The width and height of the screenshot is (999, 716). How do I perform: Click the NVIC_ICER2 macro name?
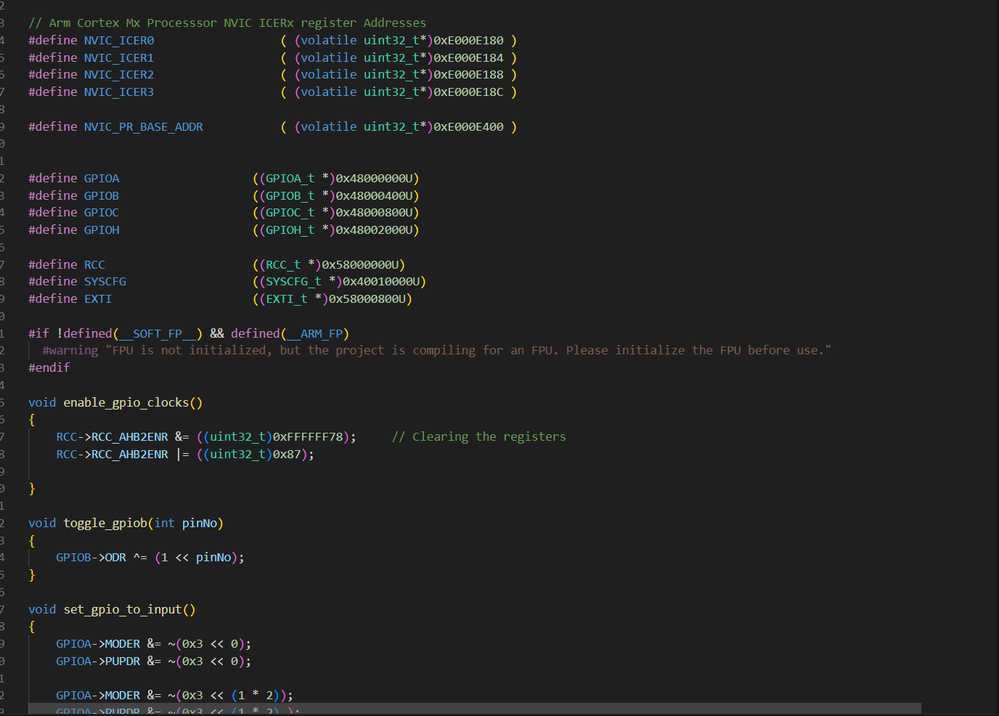pos(119,75)
